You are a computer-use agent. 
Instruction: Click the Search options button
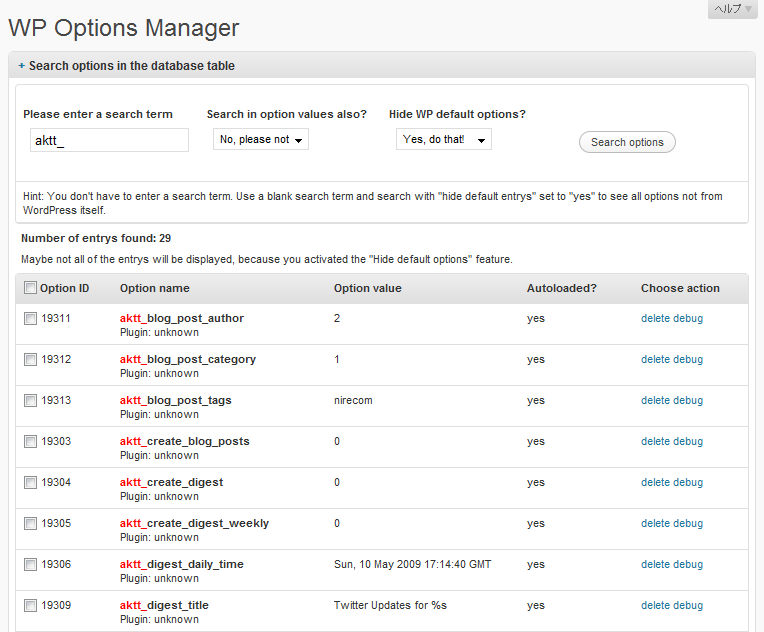click(627, 142)
